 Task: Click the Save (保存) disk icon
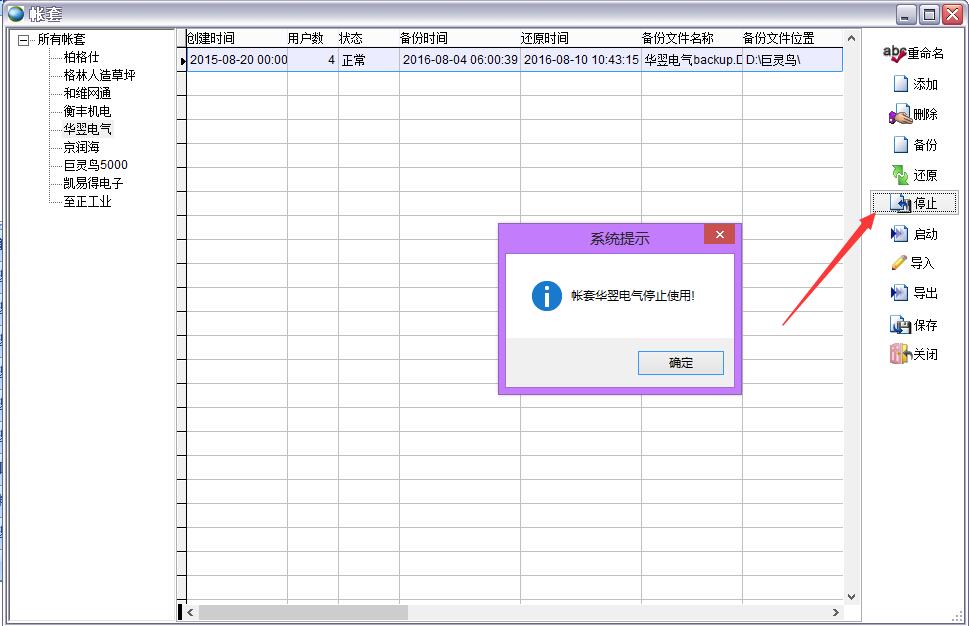point(899,325)
